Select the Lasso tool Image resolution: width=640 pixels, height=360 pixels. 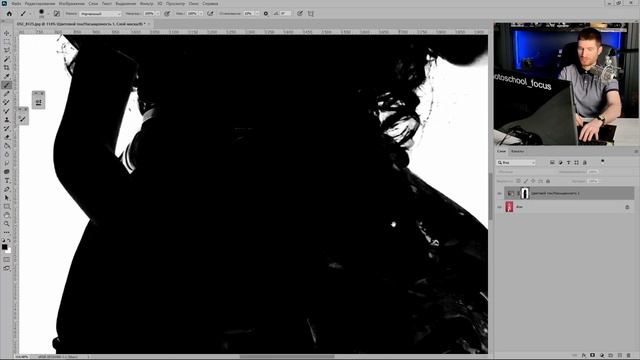(x=7, y=51)
